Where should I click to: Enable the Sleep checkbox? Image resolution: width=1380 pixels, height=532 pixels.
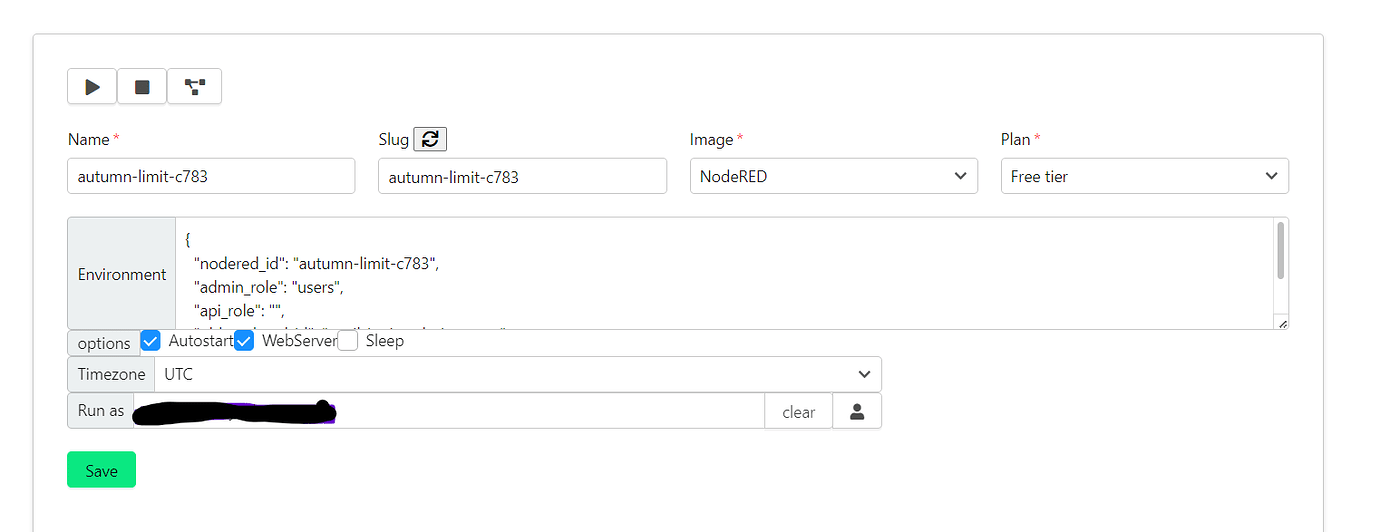348,341
